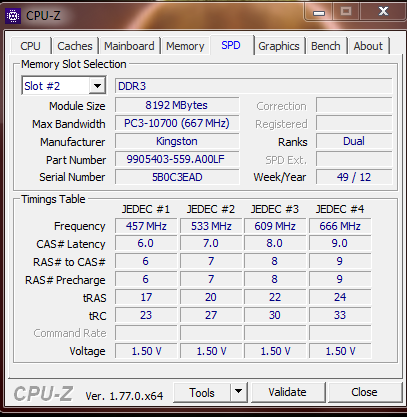Click the JEDEC #4 column header
This screenshot has height=417, width=407.
point(340,209)
